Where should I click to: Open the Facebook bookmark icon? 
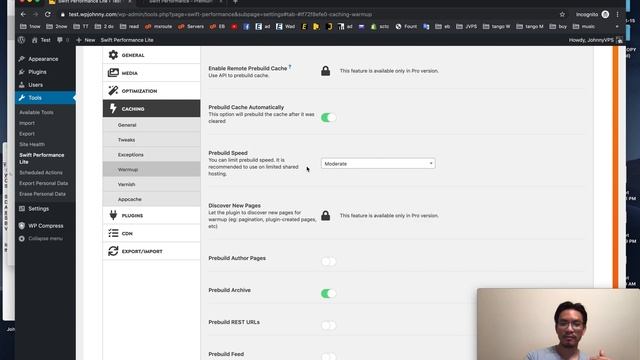coord(246,27)
